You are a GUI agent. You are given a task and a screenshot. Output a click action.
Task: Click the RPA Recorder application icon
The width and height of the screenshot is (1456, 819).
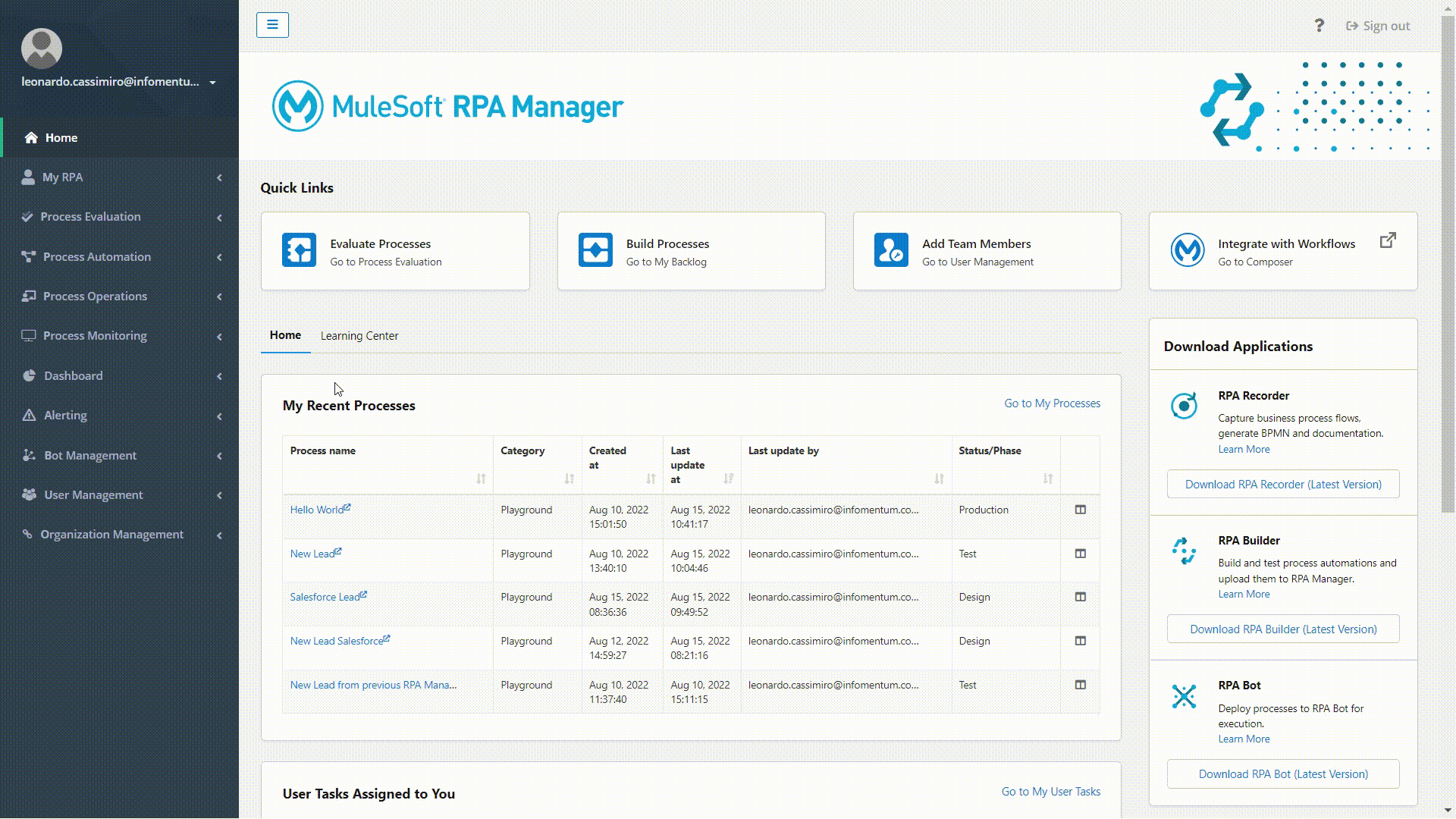tap(1185, 406)
